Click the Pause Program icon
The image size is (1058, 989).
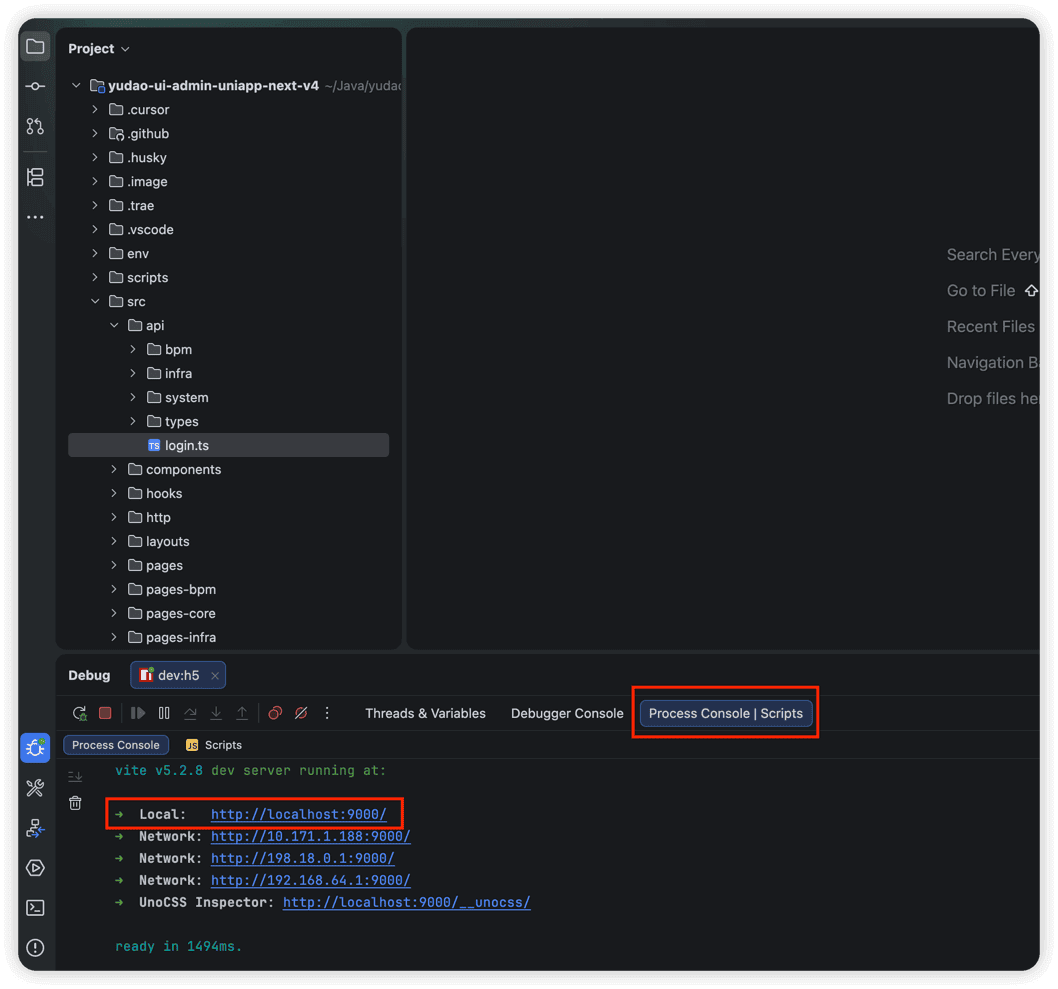[x=164, y=713]
